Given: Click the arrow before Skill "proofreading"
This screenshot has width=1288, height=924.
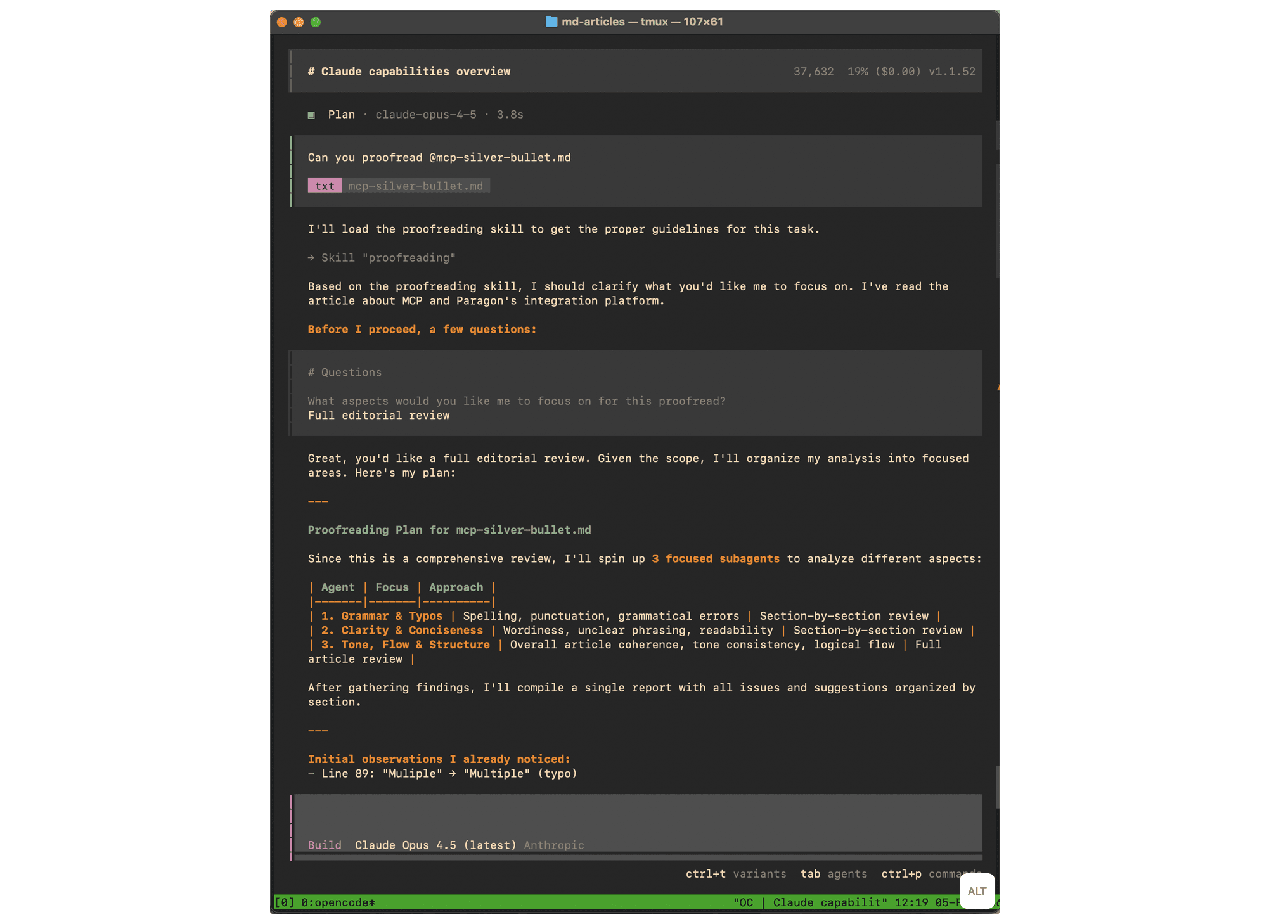Looking at the screenshot, I should (311, 258).
